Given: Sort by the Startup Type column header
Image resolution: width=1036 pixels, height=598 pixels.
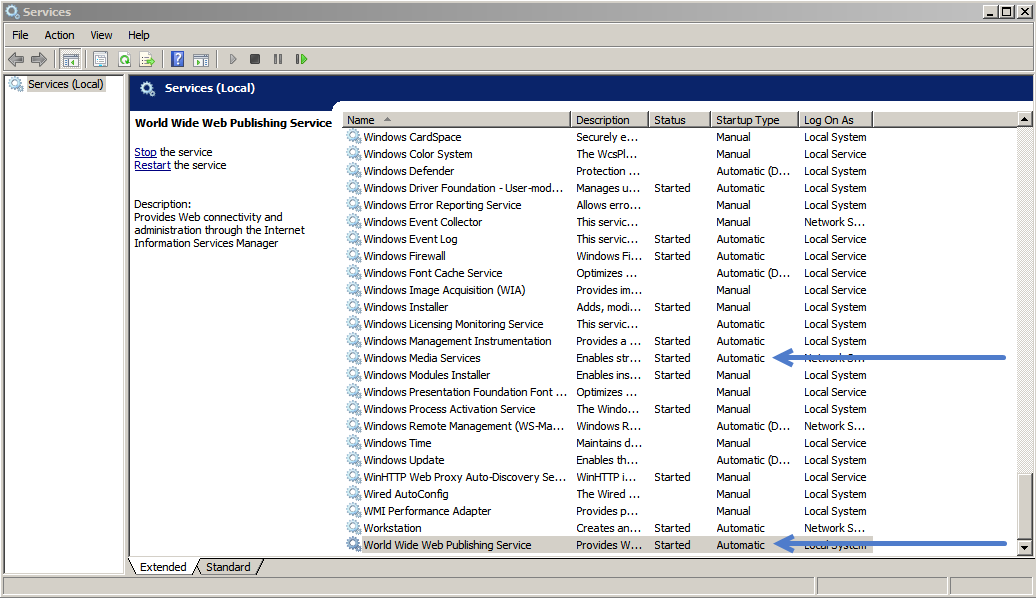Looking at the screenshot, I should [x=755, y=120].
